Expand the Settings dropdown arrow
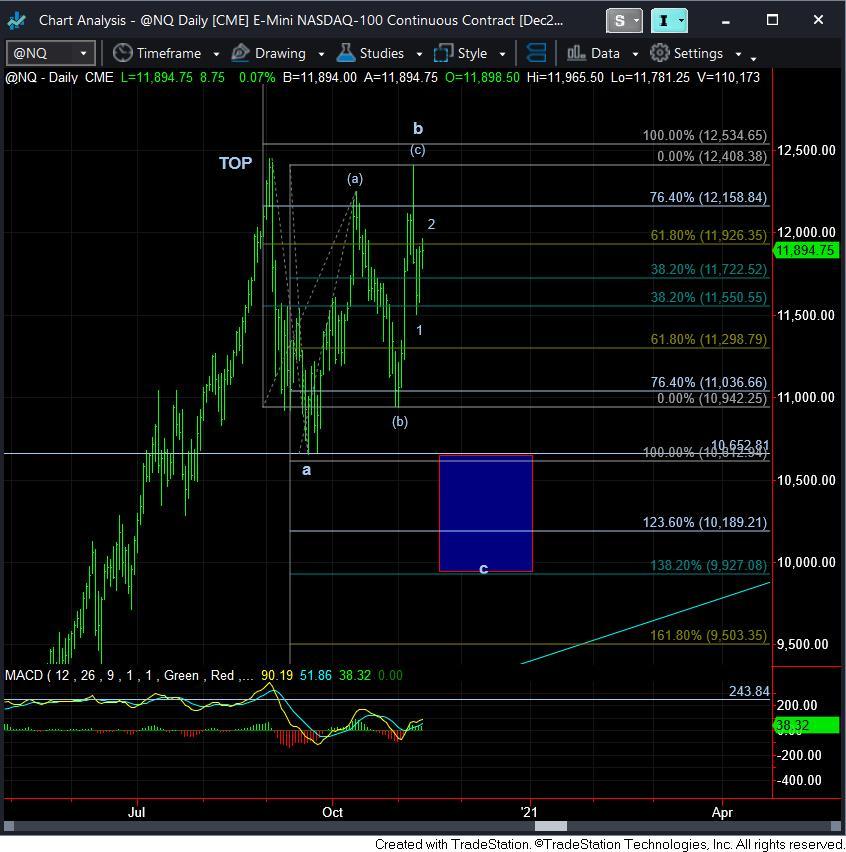 point(738,54)
